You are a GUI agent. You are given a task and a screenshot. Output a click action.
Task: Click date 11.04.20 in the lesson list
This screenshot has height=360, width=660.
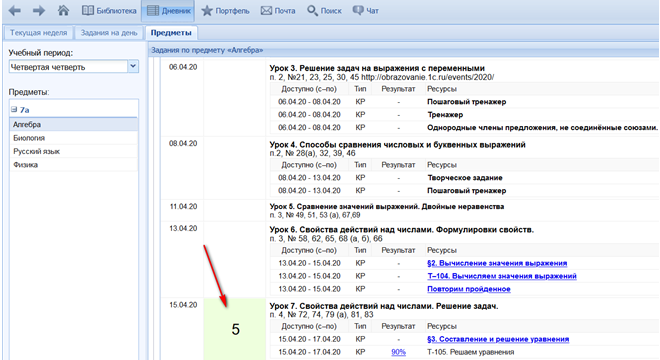pos(183,207)
